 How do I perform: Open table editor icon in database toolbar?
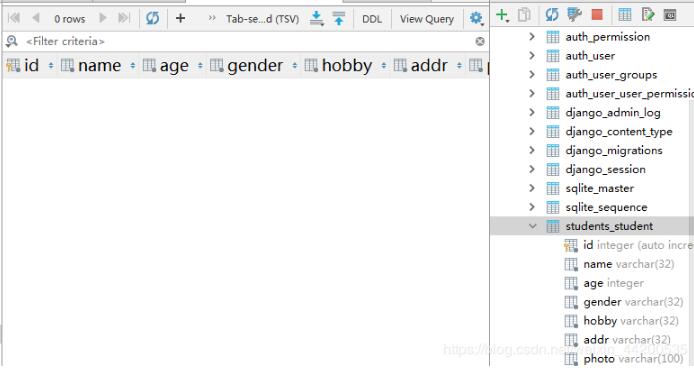point(625,15)
